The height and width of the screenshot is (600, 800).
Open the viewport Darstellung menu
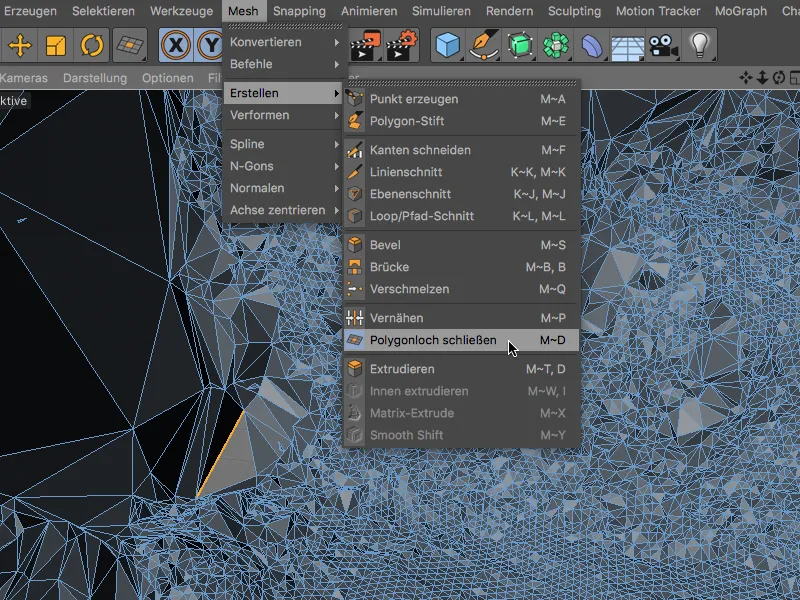tap(95, 78)
